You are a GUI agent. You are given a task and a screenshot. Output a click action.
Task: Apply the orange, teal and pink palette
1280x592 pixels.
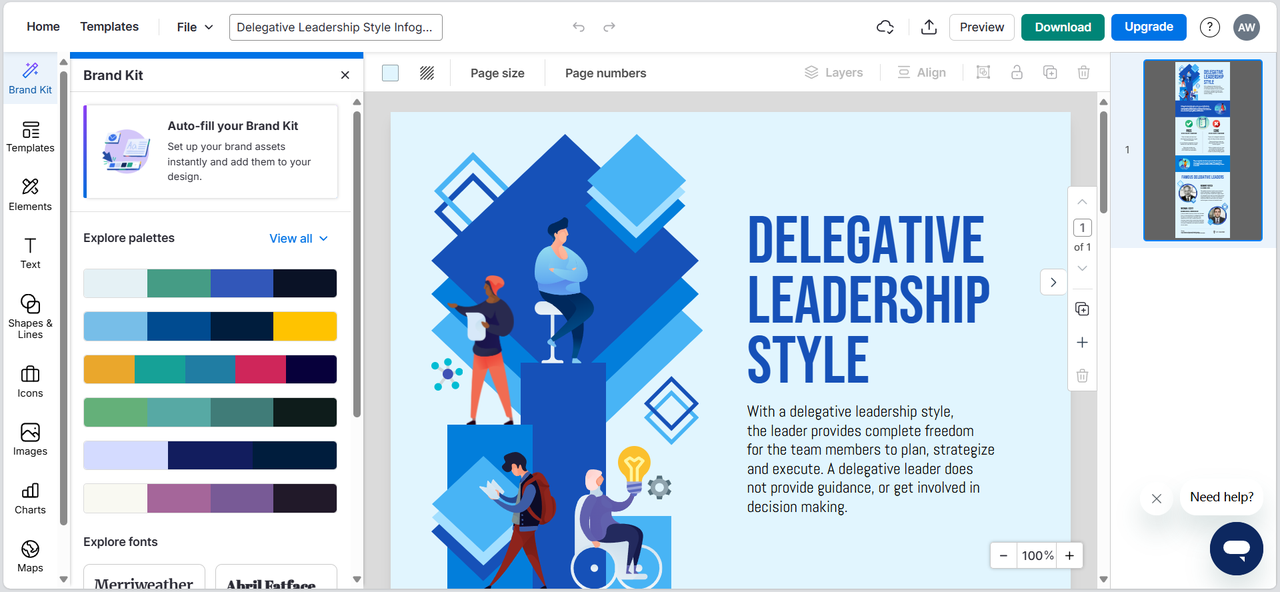(x=210, y=369)
